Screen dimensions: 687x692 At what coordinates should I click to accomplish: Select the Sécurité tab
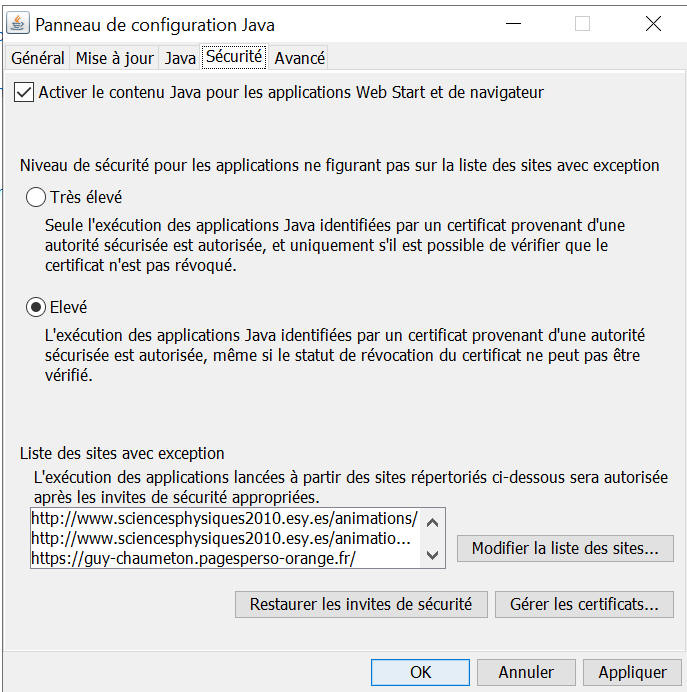coord(234,57)
